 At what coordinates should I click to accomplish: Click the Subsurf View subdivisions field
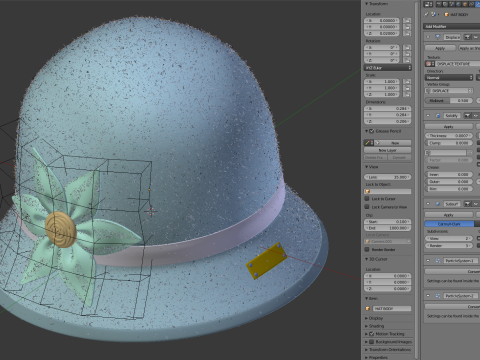pos(449,239)
